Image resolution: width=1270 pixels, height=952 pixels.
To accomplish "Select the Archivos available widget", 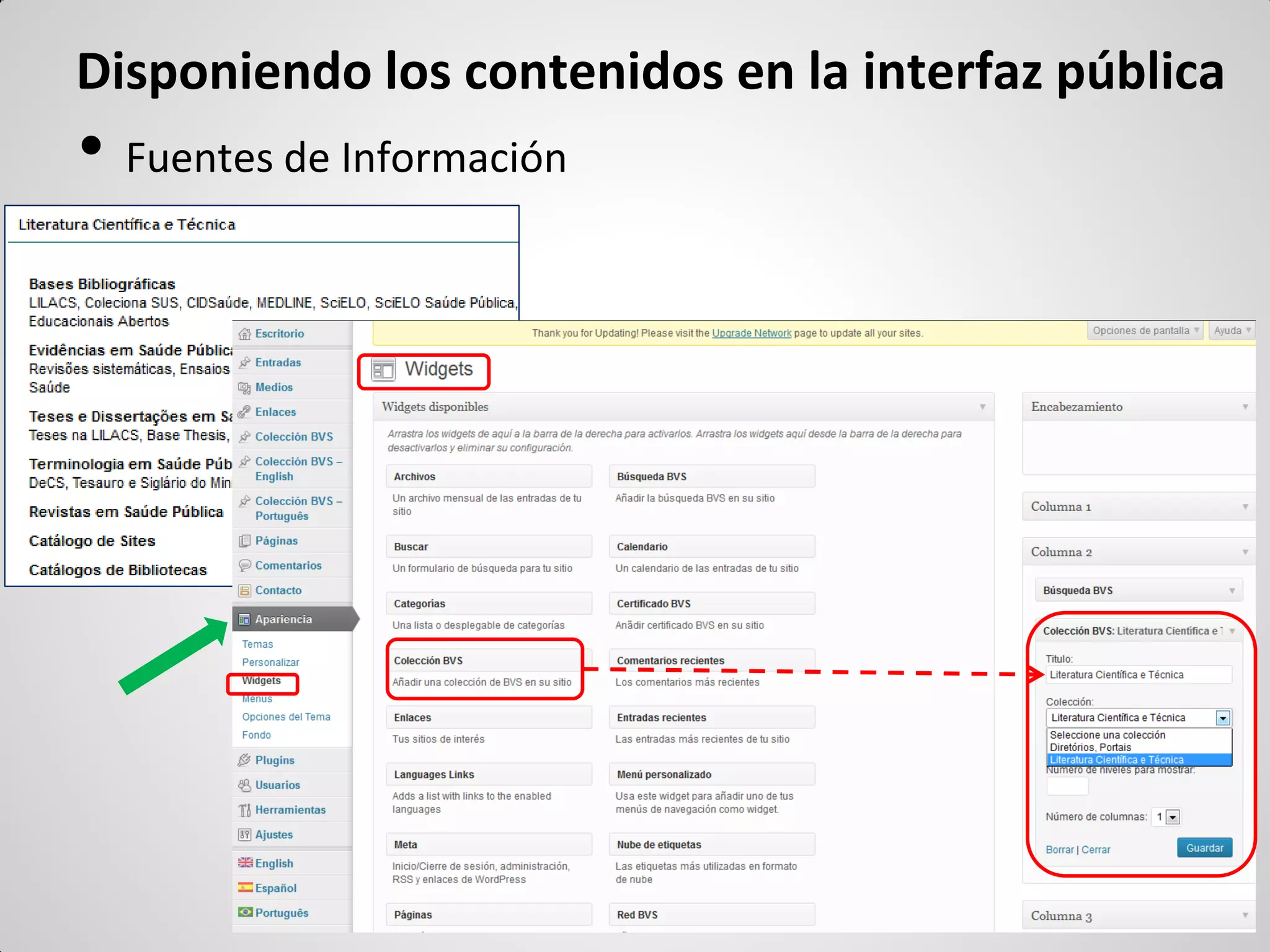I will [x=489, y=477].
